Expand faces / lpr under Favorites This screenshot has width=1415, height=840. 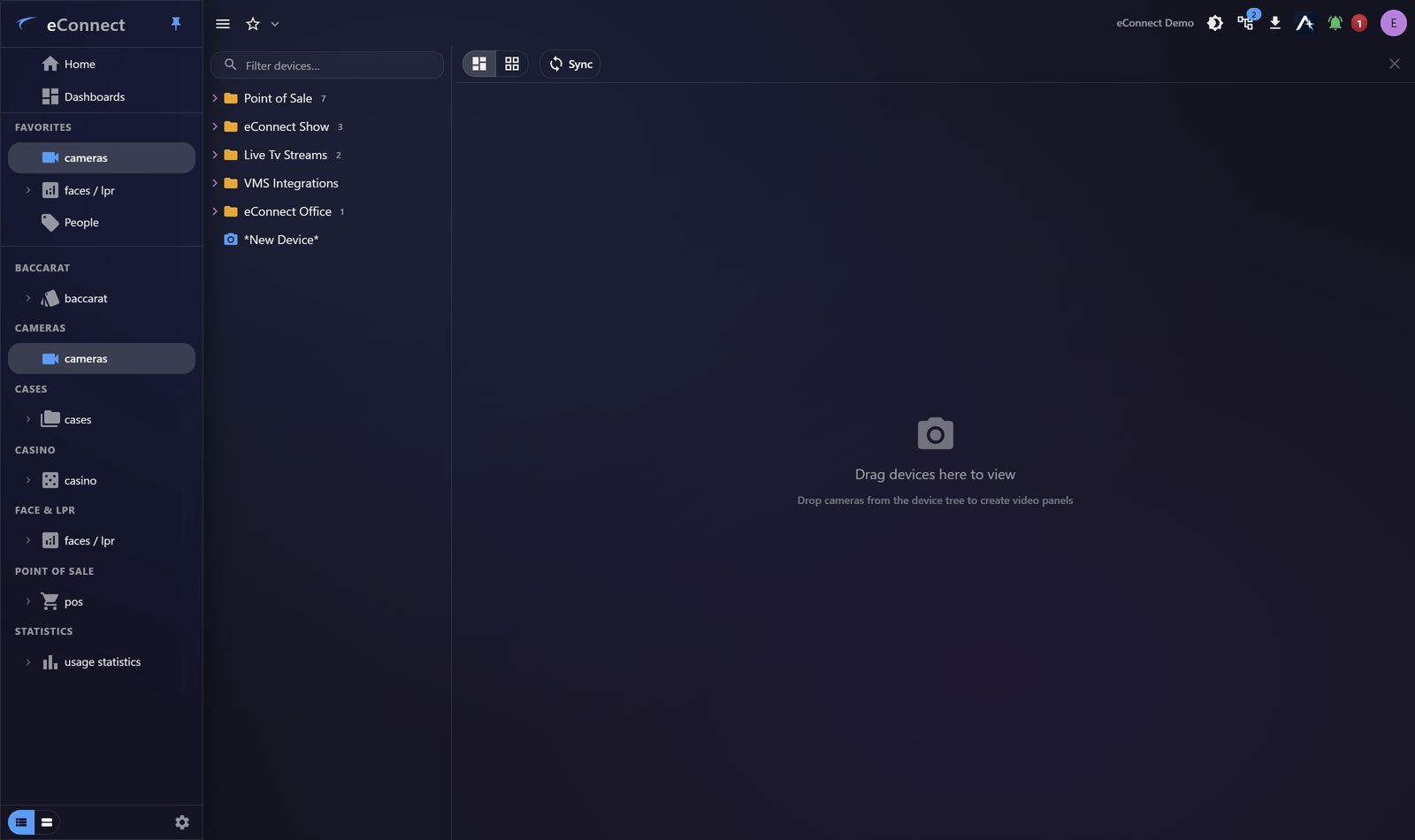28,190
